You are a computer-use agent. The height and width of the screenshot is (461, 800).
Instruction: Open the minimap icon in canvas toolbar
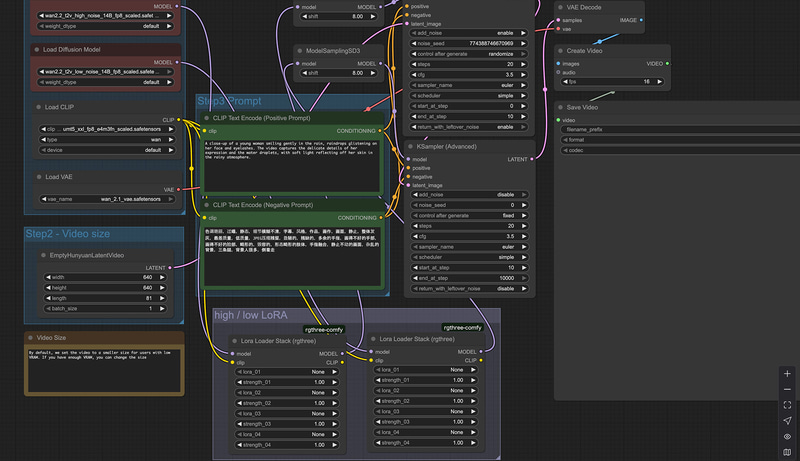(x=788, y=453)
